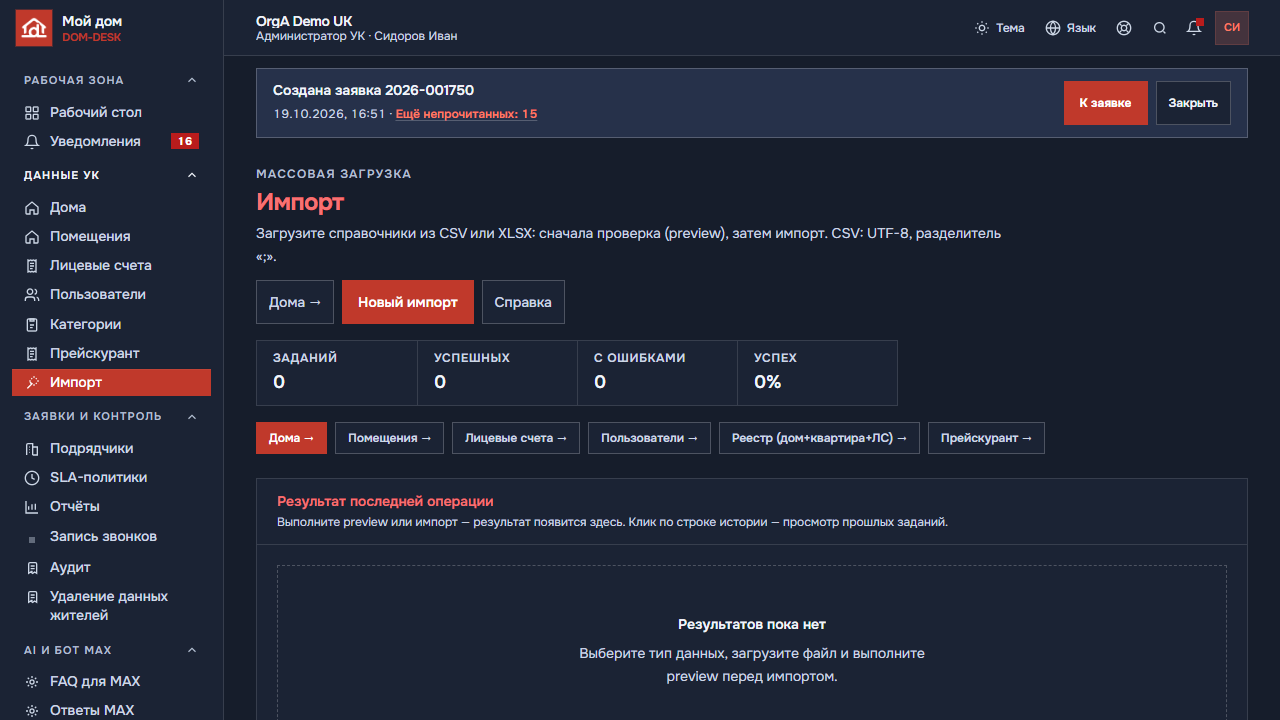
Task: Click the Мой дом house logo icon
Action: click(34, 28)
